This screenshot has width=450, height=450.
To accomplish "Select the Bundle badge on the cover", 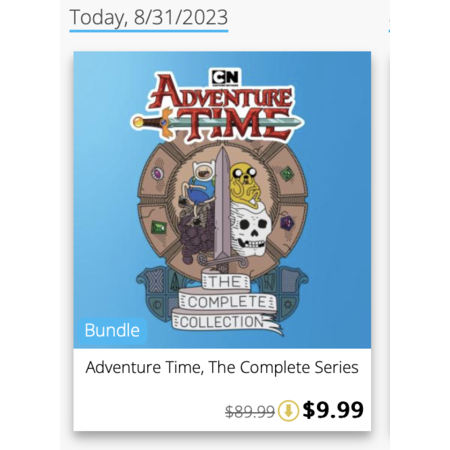I will coord(112,331).
